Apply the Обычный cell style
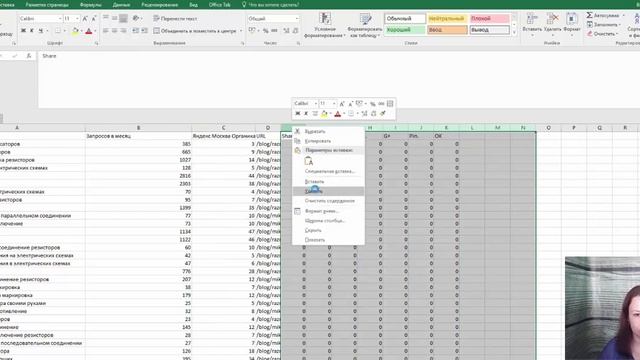The height and width of the screenshot is (360, 640). [x=404, y=19]
